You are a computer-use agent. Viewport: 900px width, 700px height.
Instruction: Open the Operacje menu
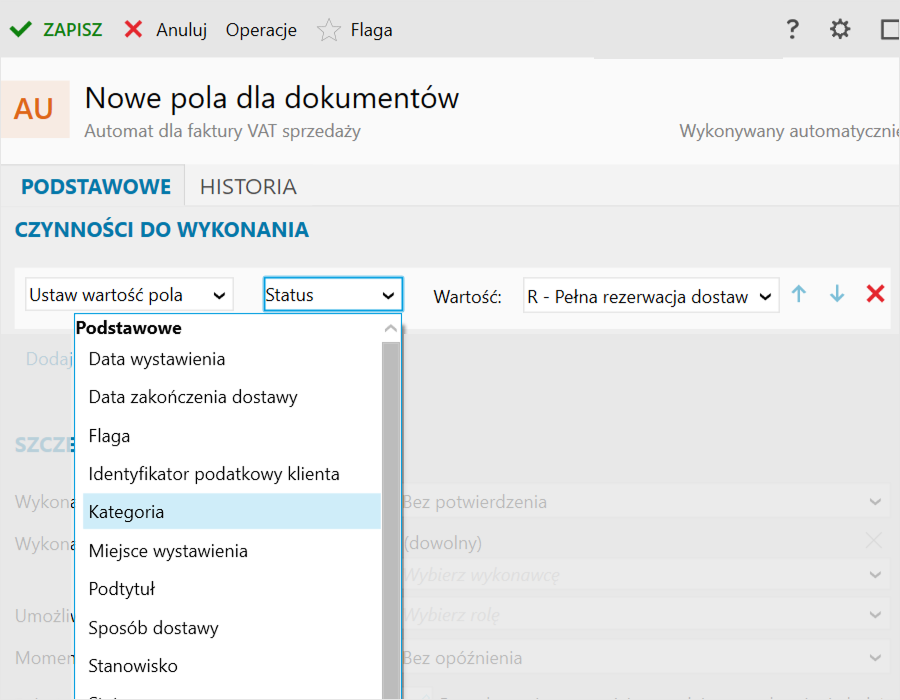(x=261, y=30)
